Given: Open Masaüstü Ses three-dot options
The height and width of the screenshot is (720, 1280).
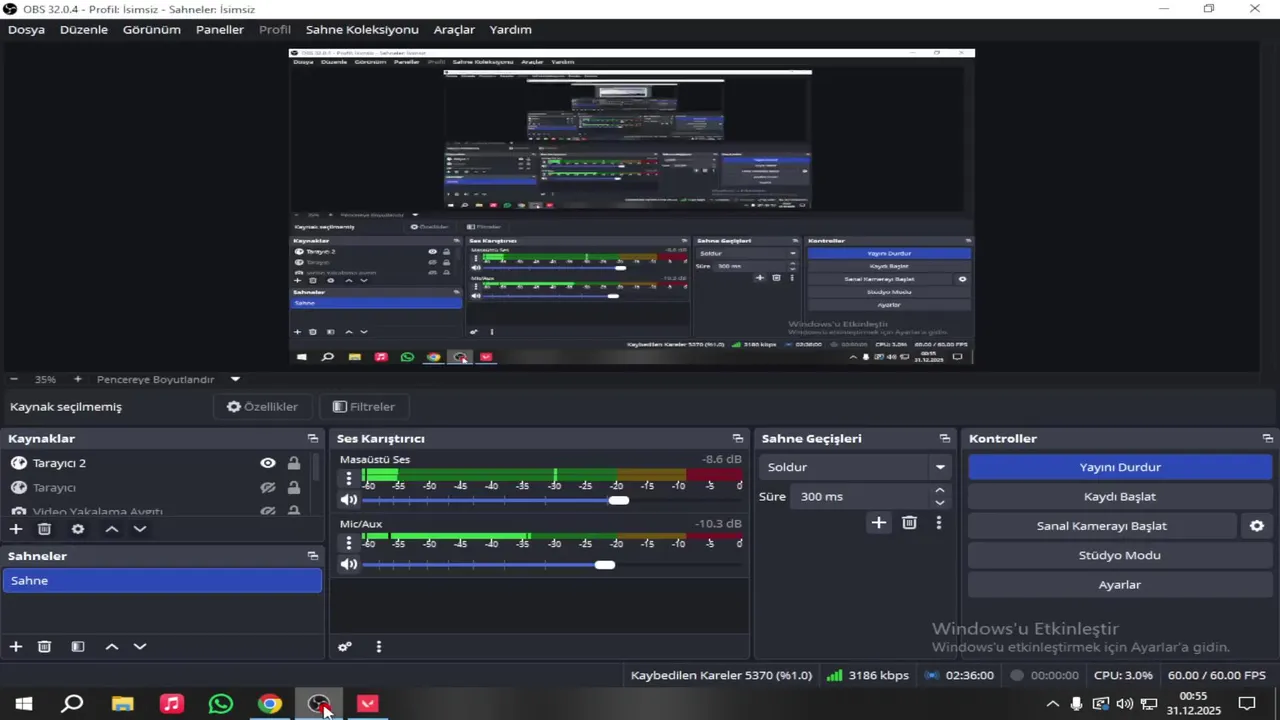Looking at the screenshot, I should coord(348,479).
